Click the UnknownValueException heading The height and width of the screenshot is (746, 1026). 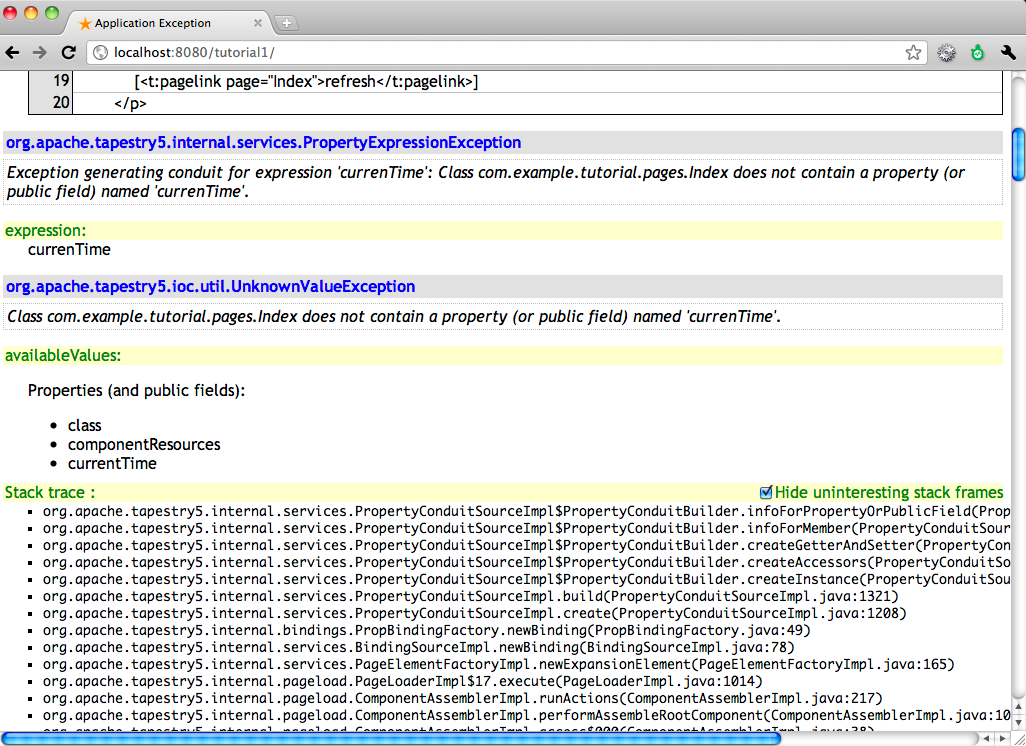(211, 287)
